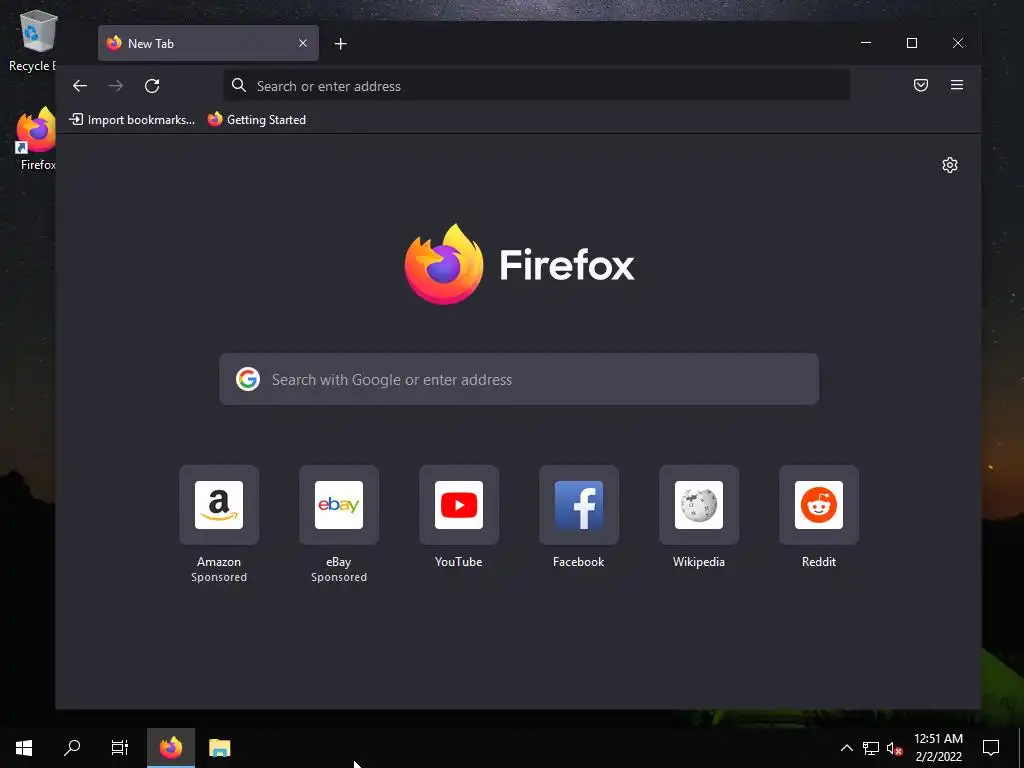Open Import bookmarks bookmark item

click(132, 120)
